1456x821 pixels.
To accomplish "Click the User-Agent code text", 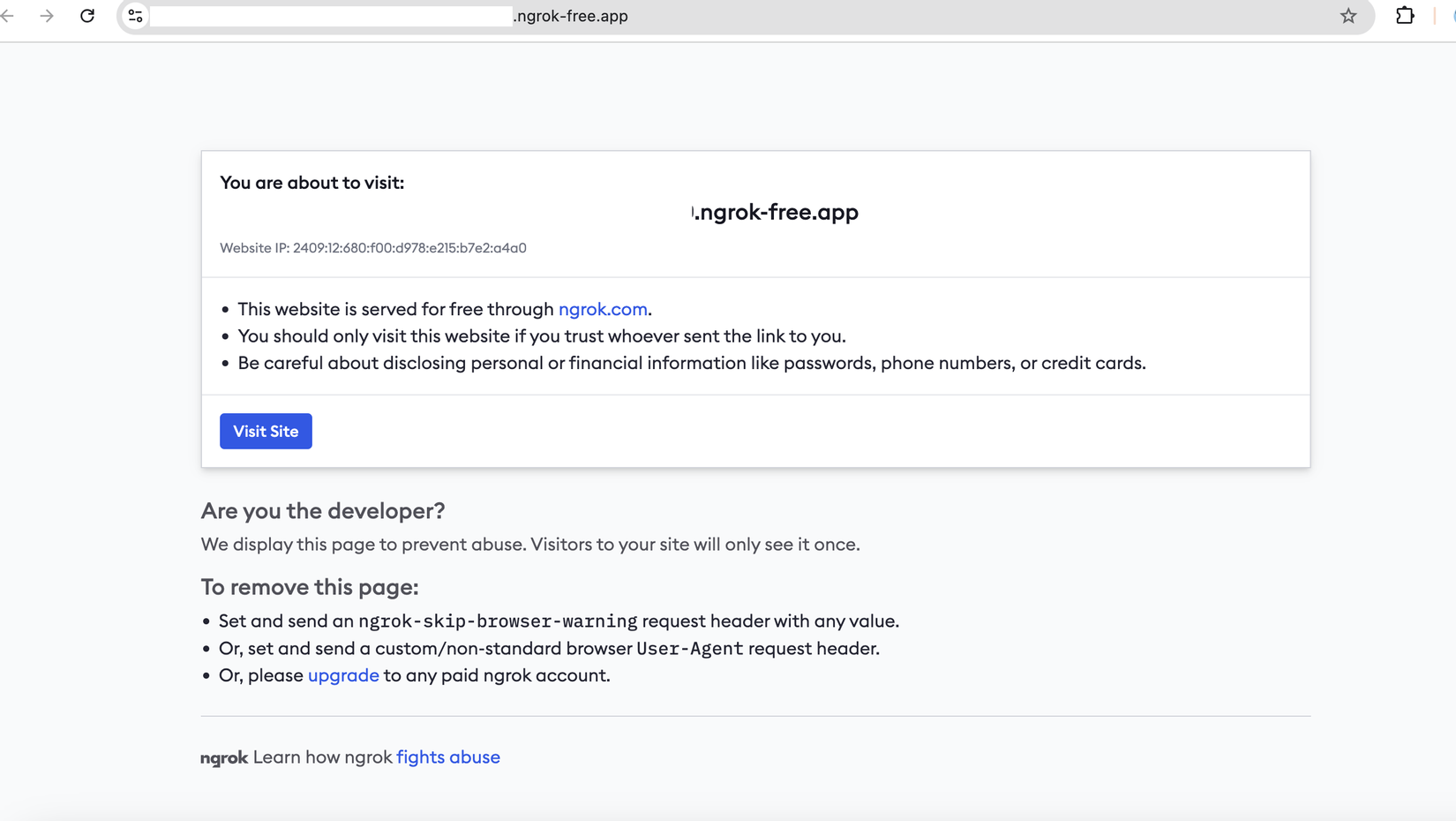I will coord(690,649).
